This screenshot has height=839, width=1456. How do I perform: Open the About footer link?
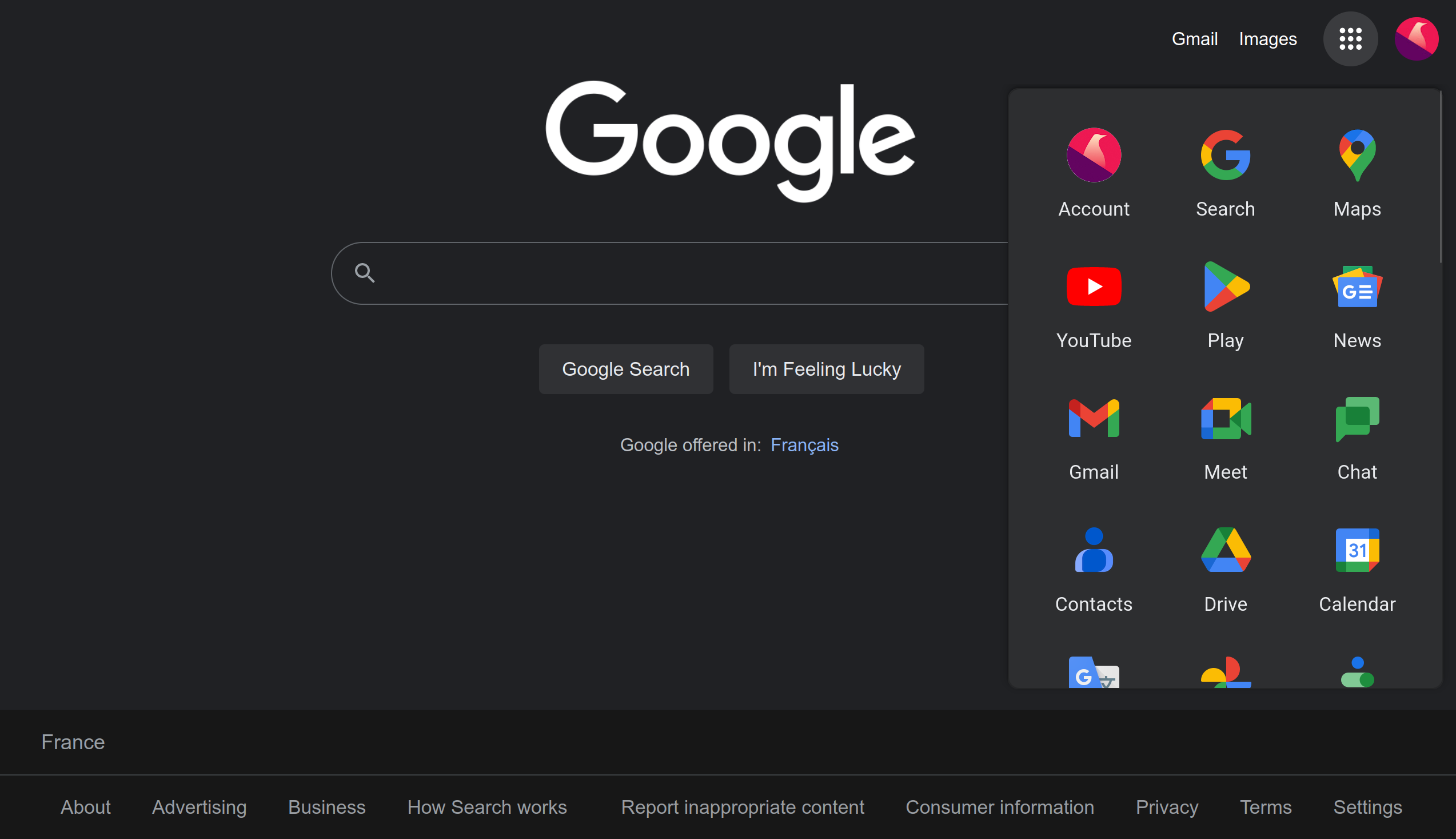[x=85, y=807]
